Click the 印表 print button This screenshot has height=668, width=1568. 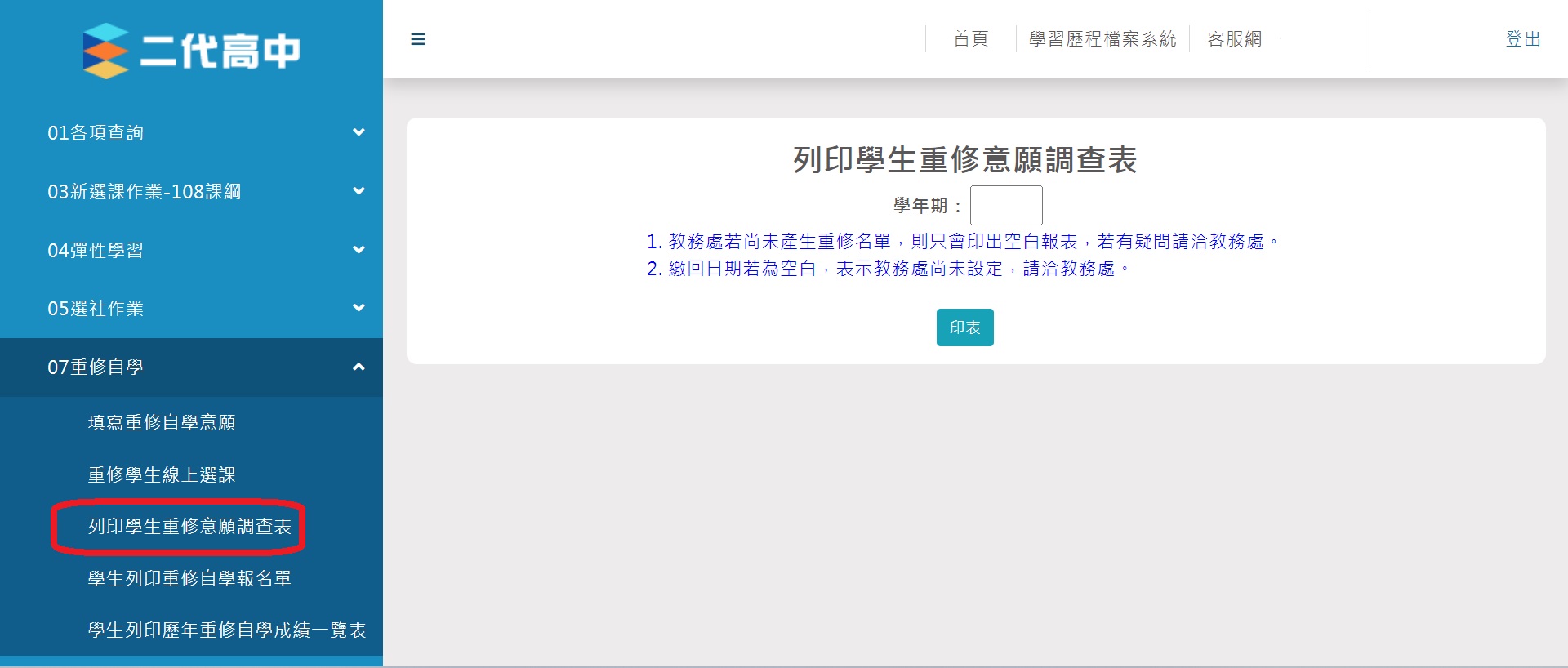964,327
